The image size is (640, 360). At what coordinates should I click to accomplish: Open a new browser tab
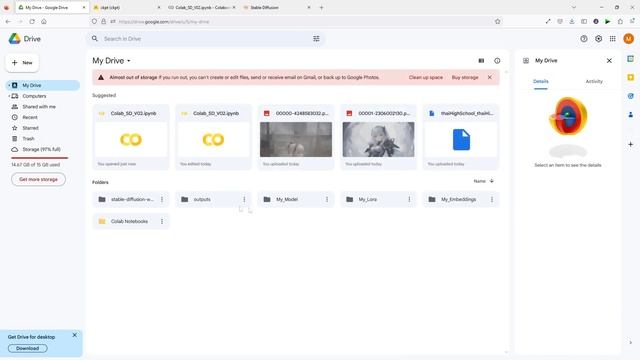tap(321, 7)
